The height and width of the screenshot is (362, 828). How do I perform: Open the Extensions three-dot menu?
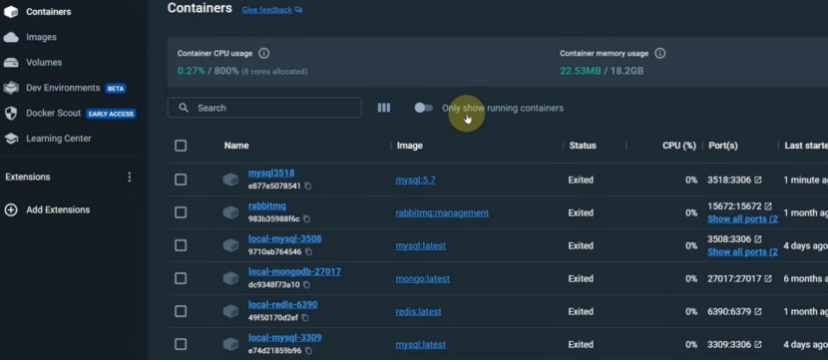tap(129, 177)
